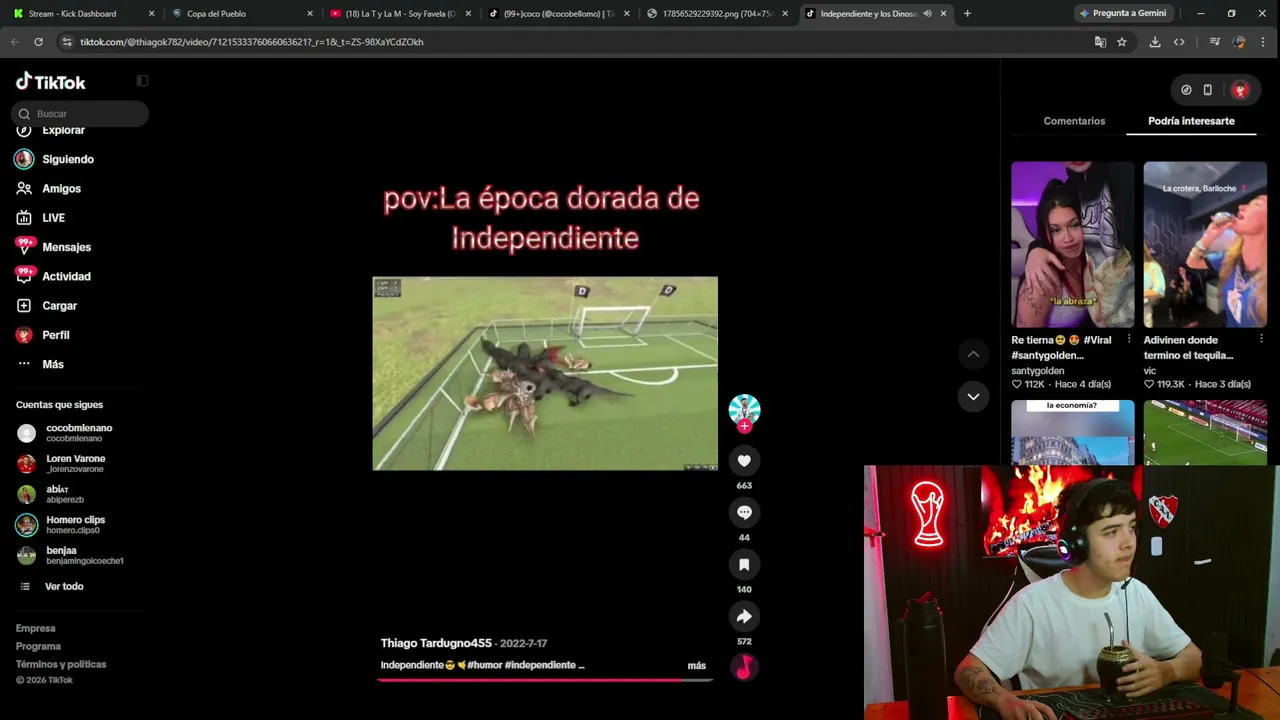The height and width of the screenshot is (720, 1280).
Task: Go to the previous video arrow
Action: coord(973,354)
